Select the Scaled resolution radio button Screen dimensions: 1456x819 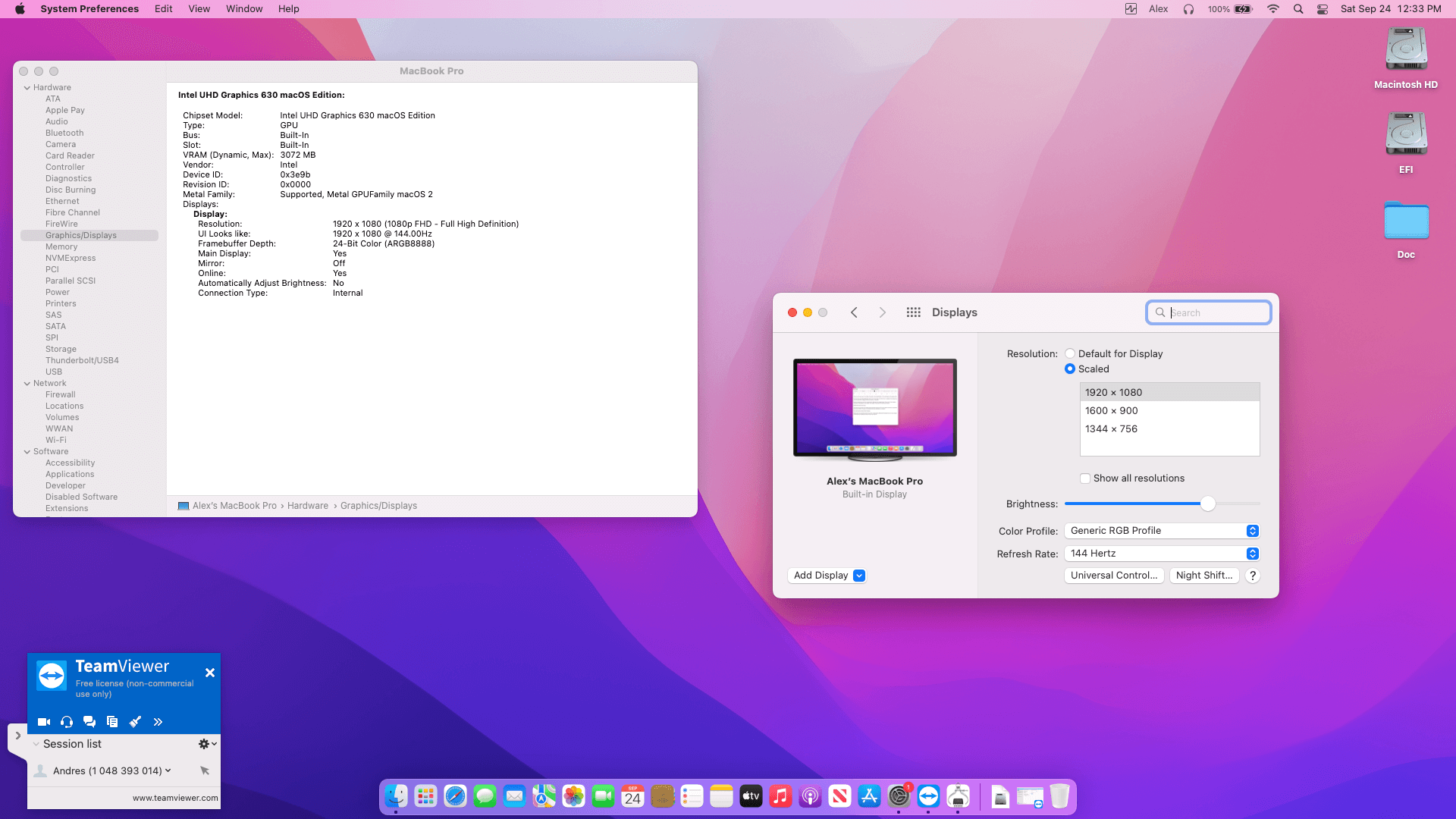[1070, 369]
